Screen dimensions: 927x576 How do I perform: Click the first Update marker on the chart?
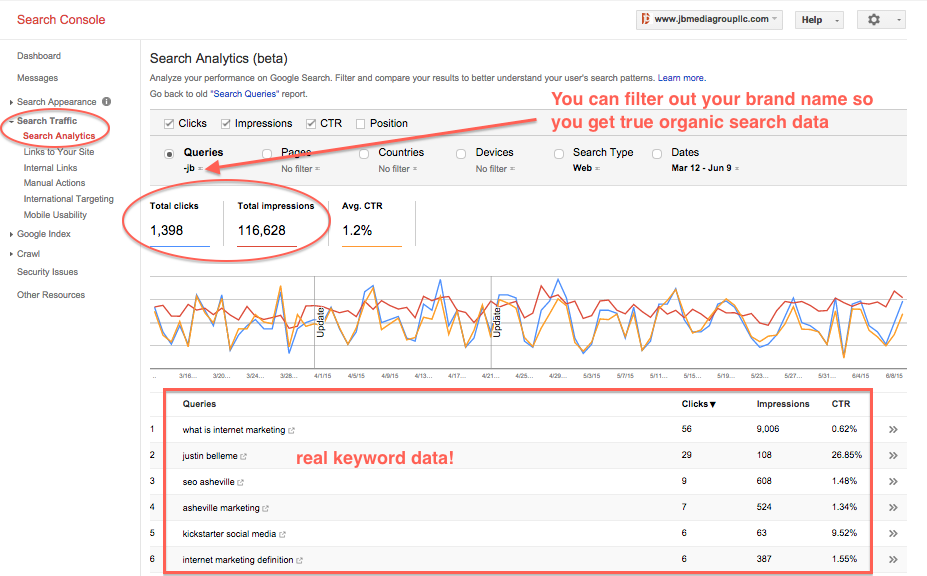pyautogui.click(x=320, y=322)
